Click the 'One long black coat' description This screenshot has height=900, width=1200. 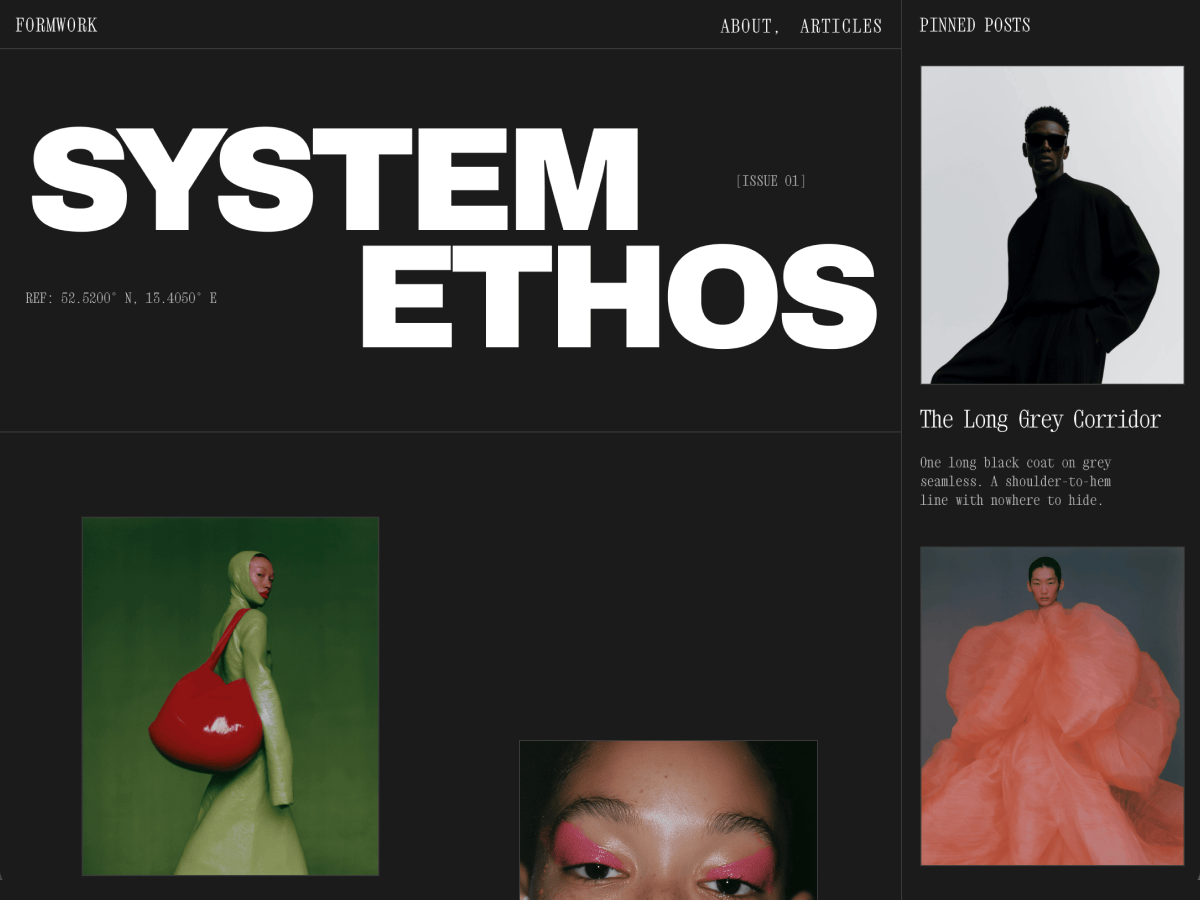pyautogui.click(x=1016, y=481)
